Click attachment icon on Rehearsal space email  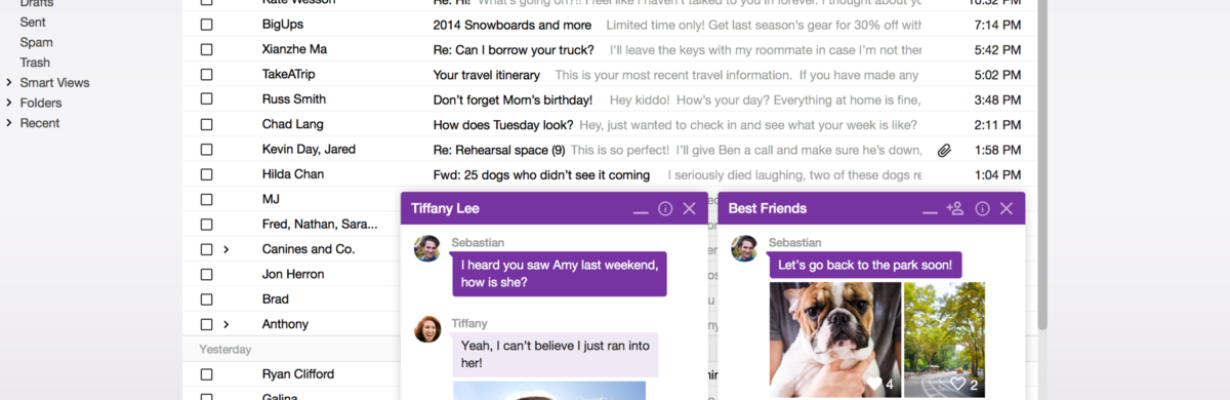[x=944, y=150]
